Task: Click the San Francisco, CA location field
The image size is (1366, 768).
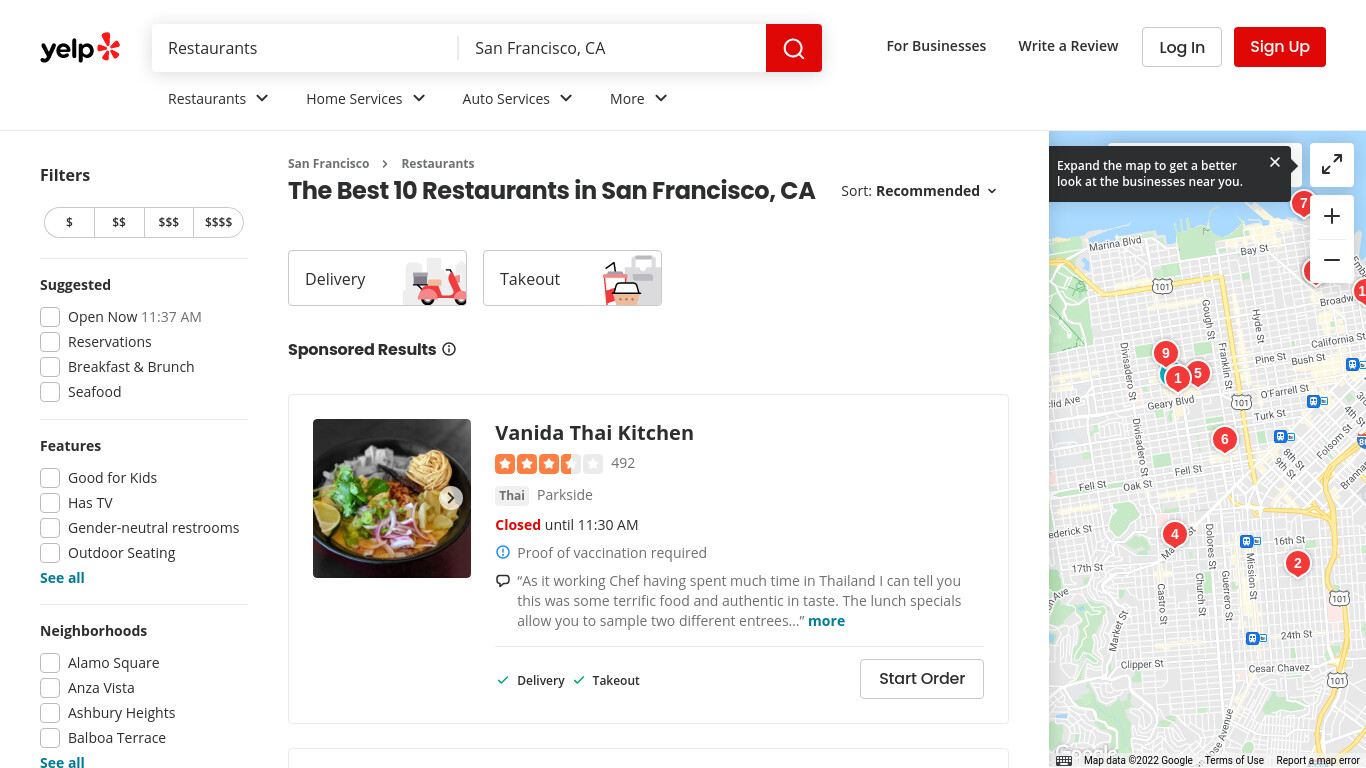Action: tap(612, 48)
